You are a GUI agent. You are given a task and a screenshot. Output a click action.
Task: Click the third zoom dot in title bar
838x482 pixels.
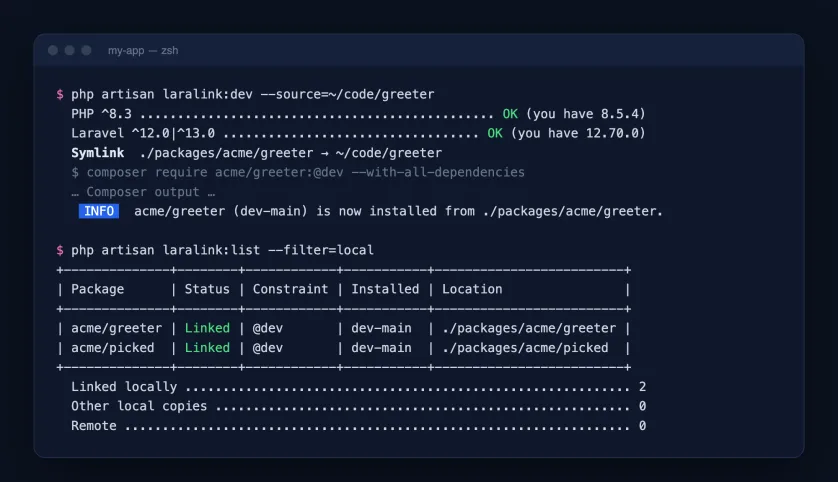(x=86, y=50)
